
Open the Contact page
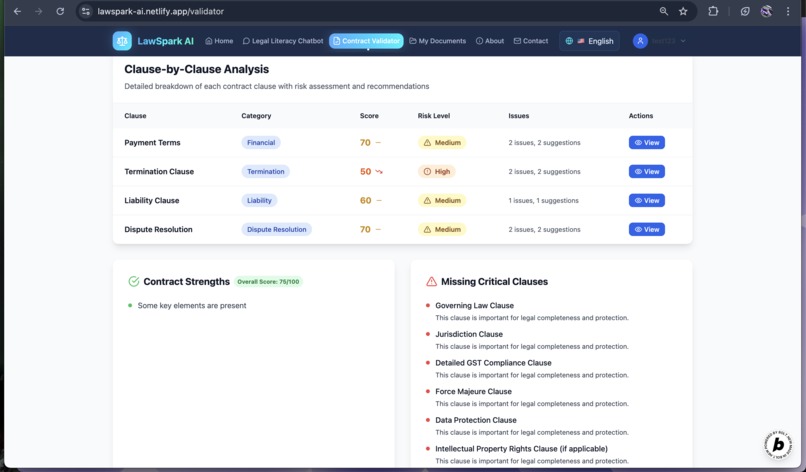531,41
